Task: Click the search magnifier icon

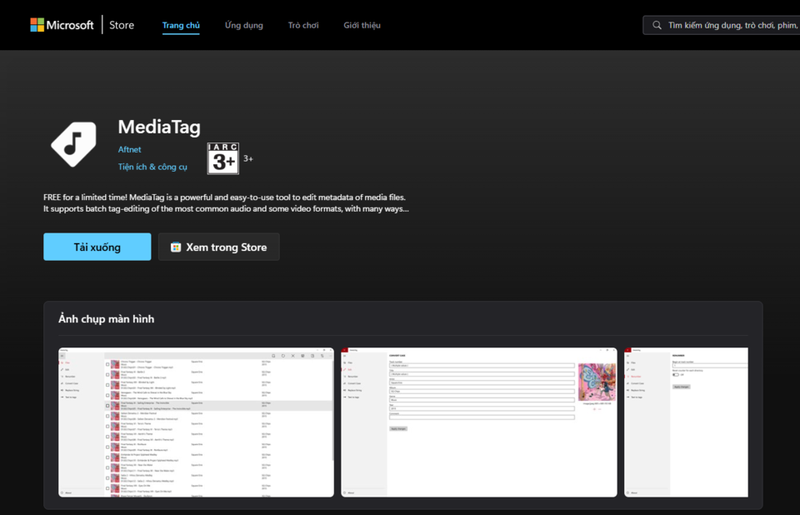Action: click(657, 25)
